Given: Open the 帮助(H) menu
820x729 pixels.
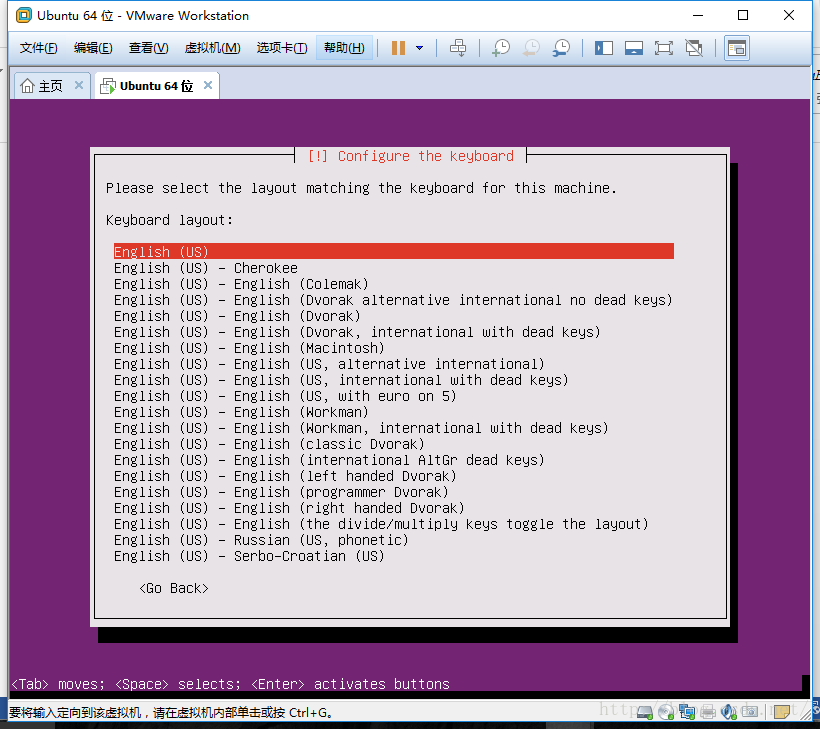Looking at the screenshot, I should tap(344, 48).
